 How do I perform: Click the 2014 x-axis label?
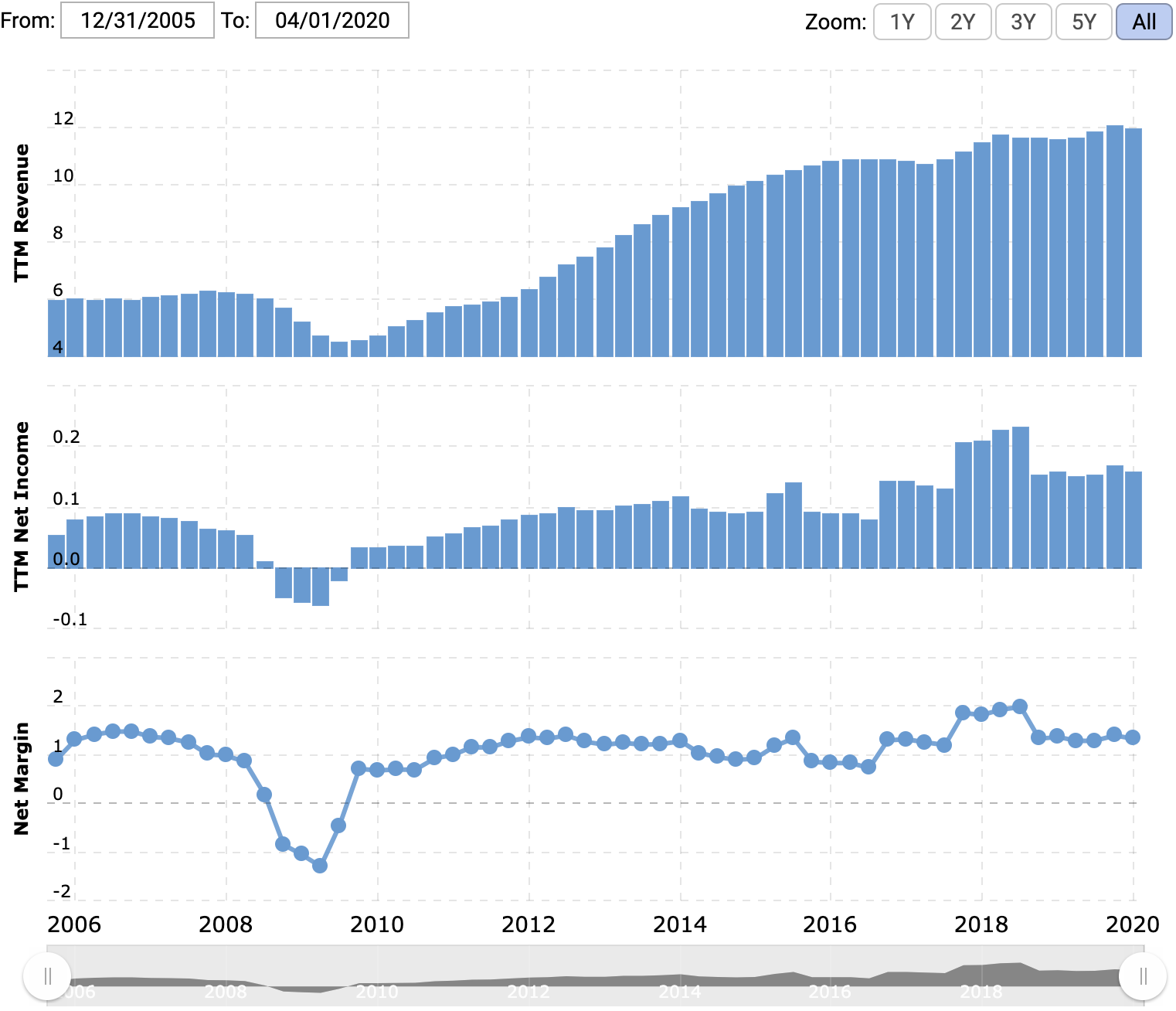pyautogui.click(x=680, y=924)
